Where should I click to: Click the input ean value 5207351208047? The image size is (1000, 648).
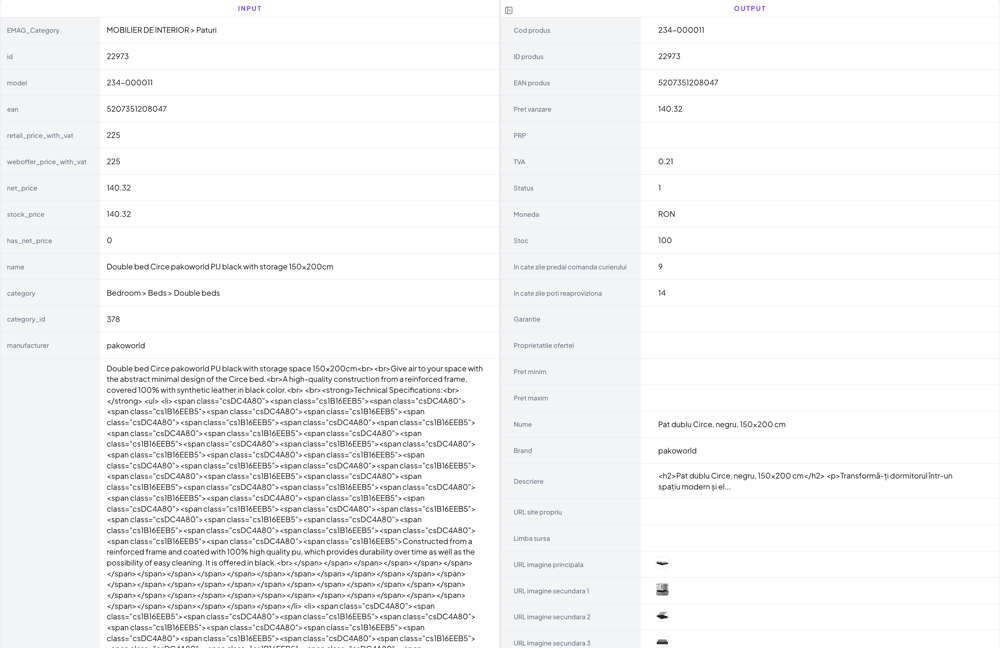coord(137,109)
